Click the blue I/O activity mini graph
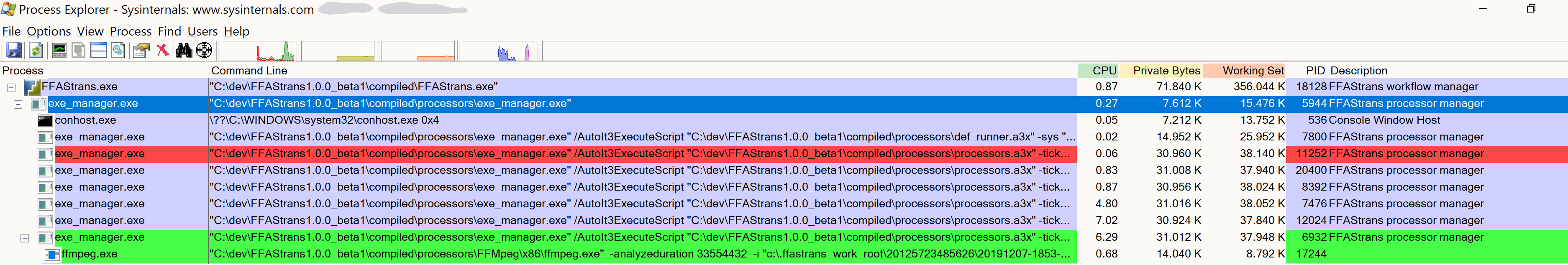 [499, 51]
